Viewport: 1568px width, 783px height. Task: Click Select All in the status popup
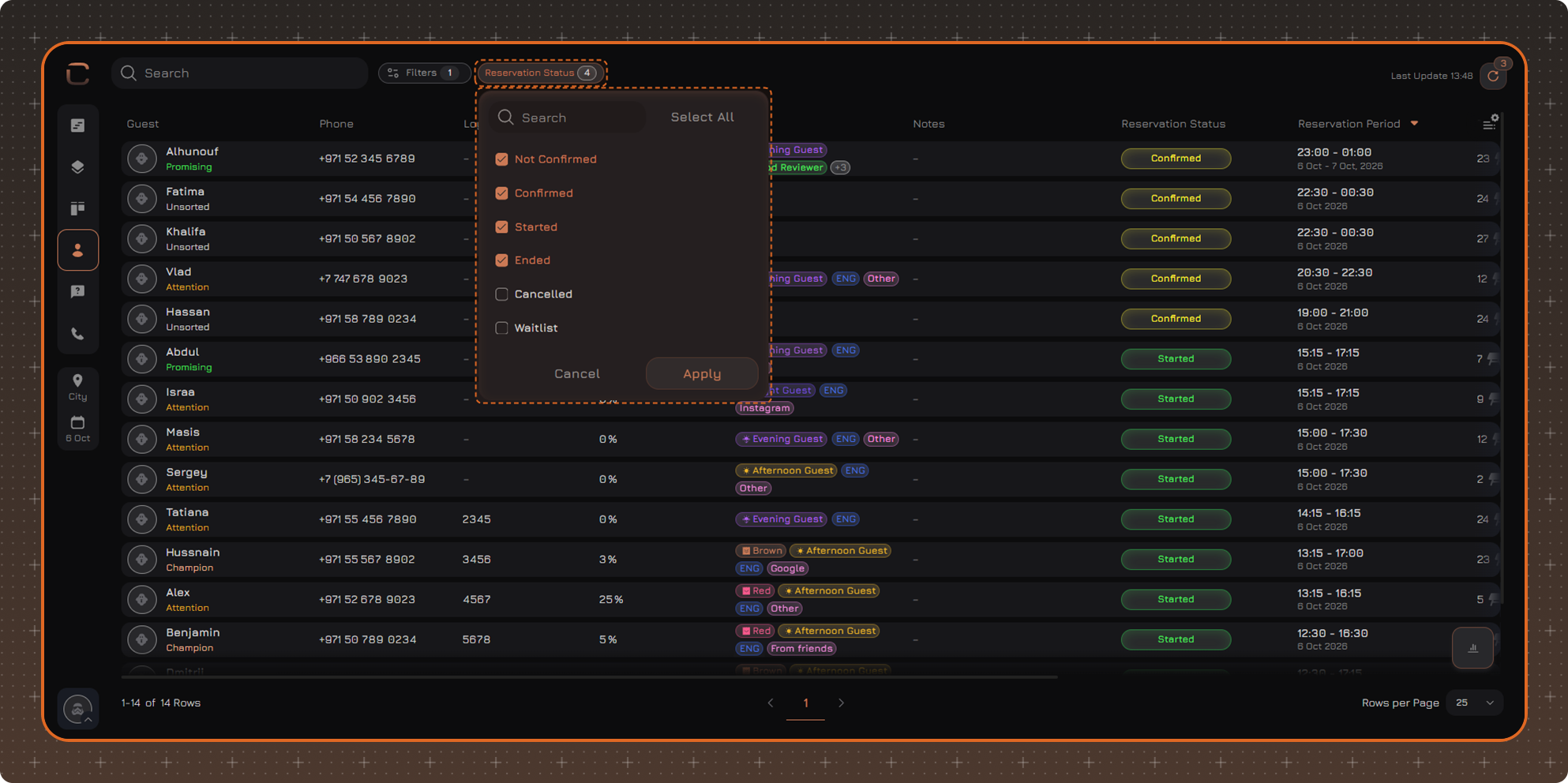[703, 117]
